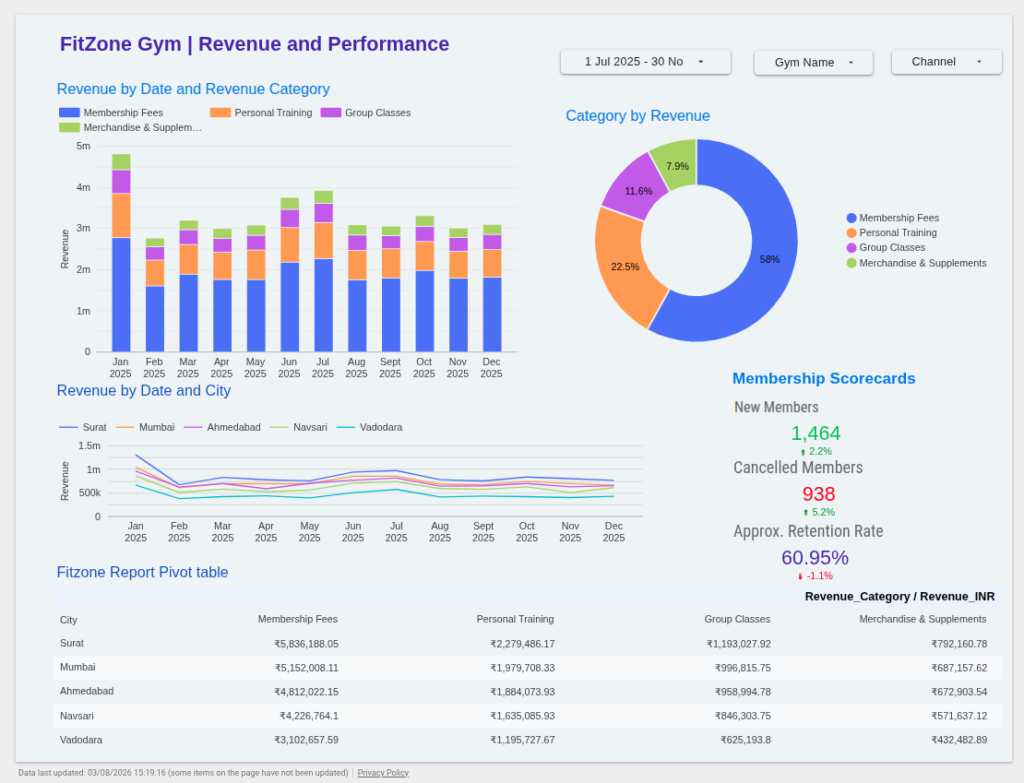1024x783 pixels.
Task: Click Ahmedabad in the line chart legend
Action: coord(222,427)
